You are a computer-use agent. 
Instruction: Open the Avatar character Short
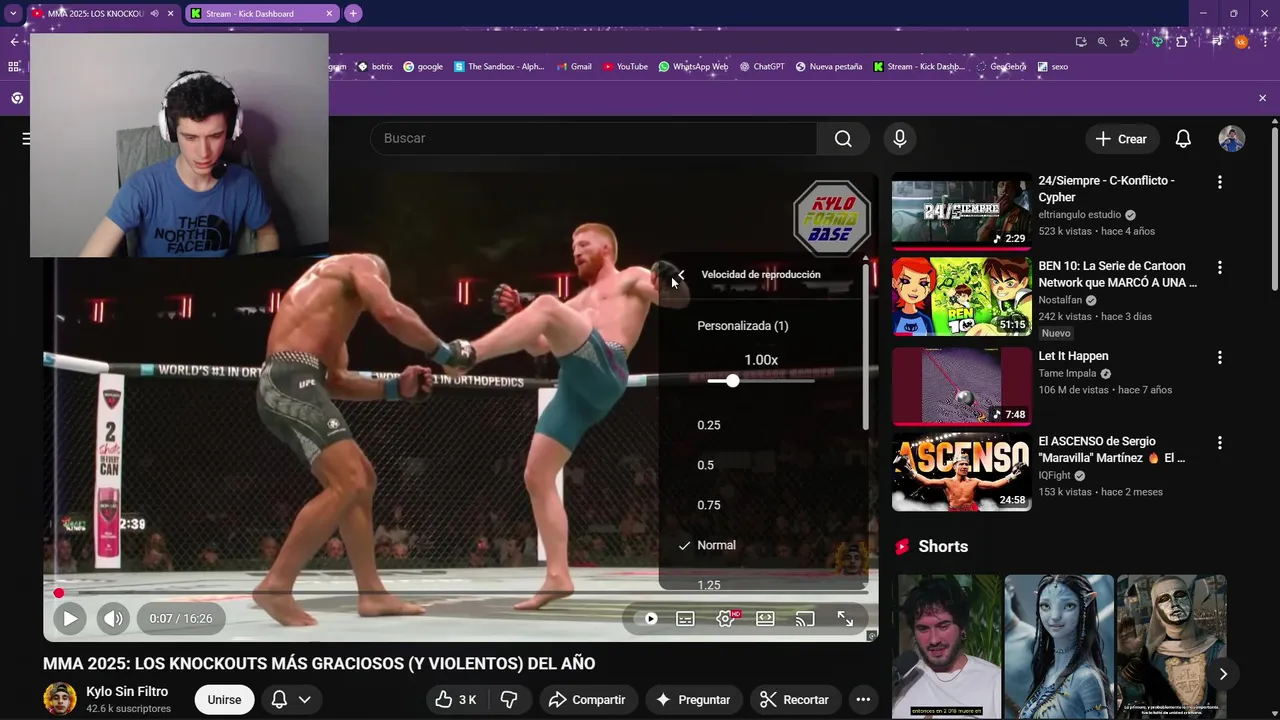(x=1058, y=646)
